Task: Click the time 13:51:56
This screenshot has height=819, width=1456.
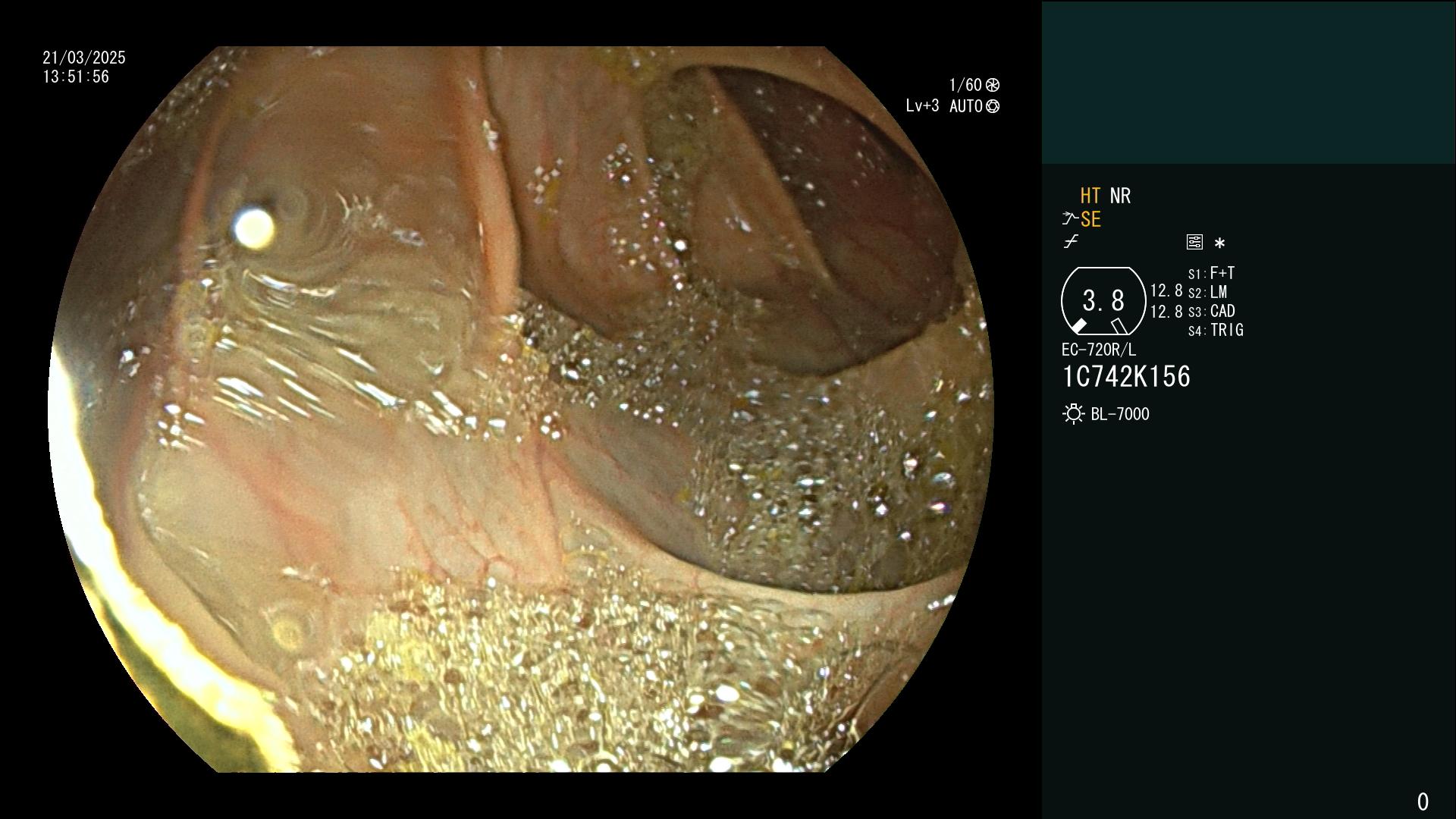Action: coord(76,77)
